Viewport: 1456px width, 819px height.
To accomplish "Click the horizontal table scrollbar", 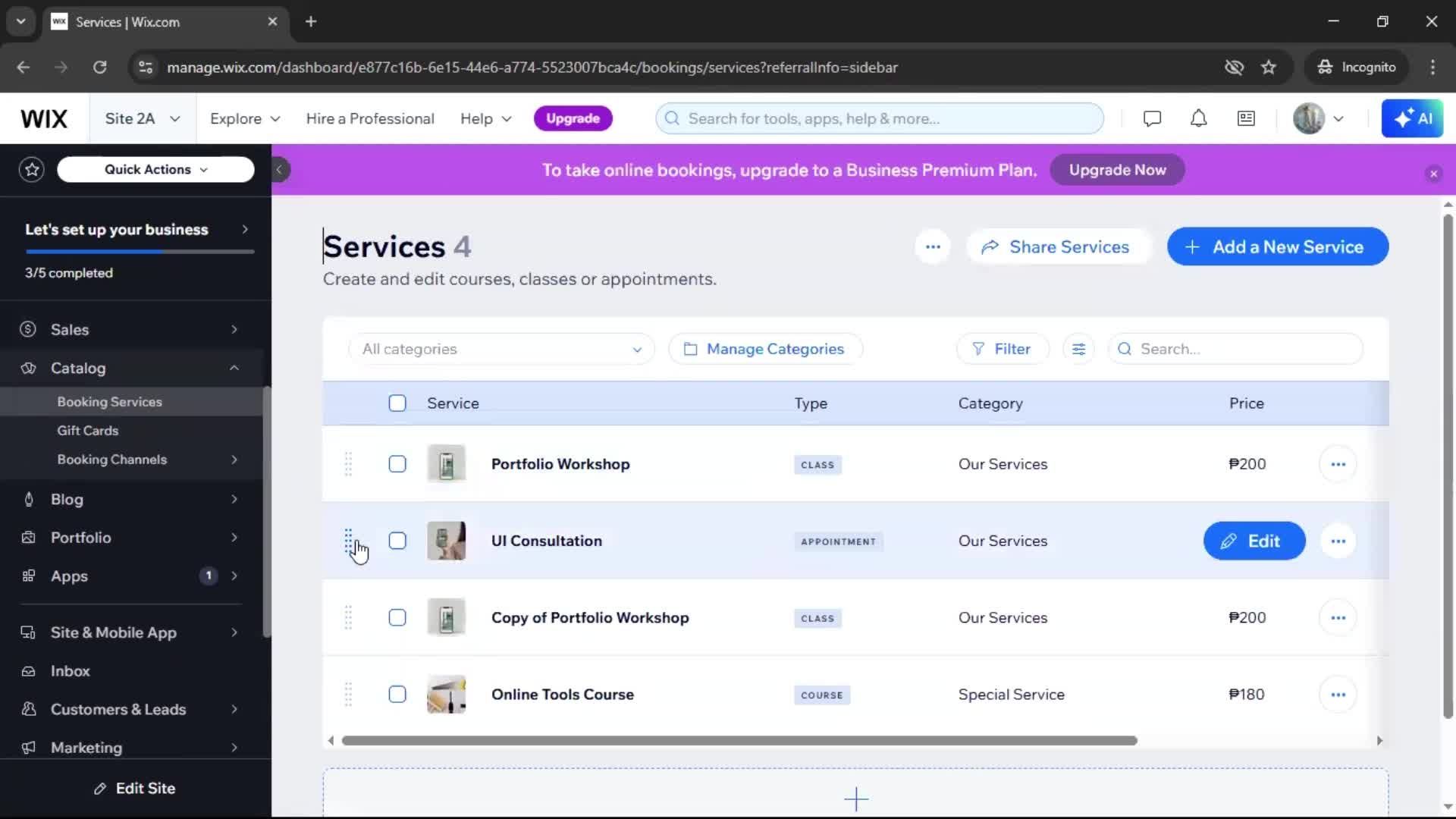I will [739, 741].
